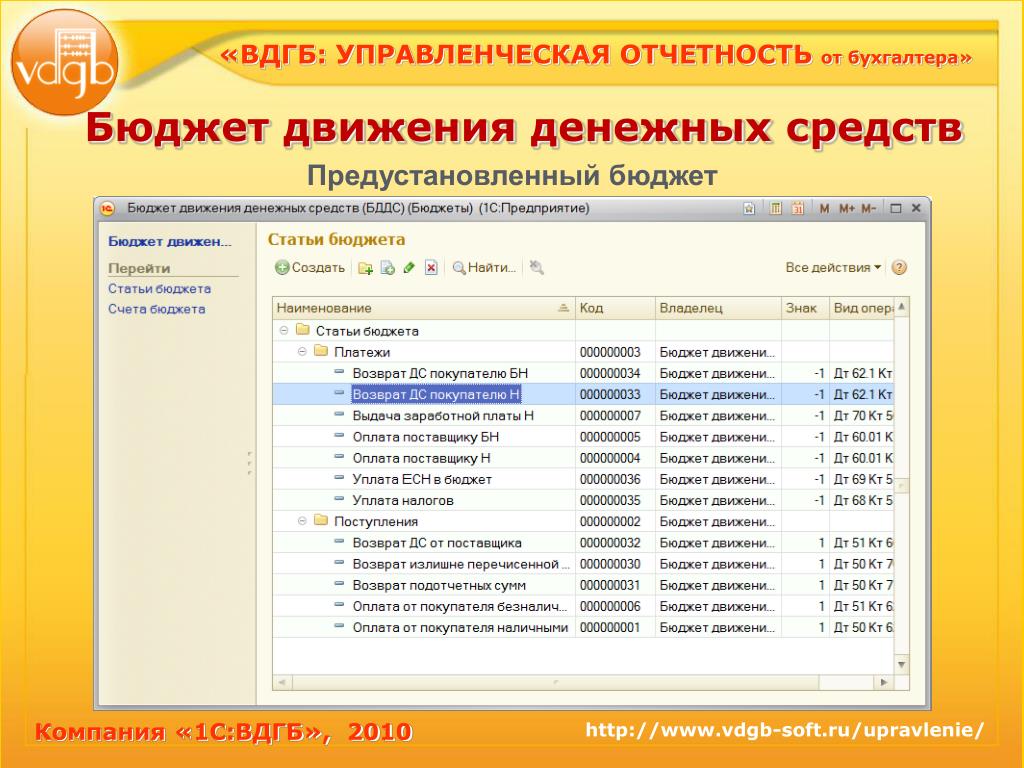
Task: Click the create new group folder icon
Action: click(366, 268)
